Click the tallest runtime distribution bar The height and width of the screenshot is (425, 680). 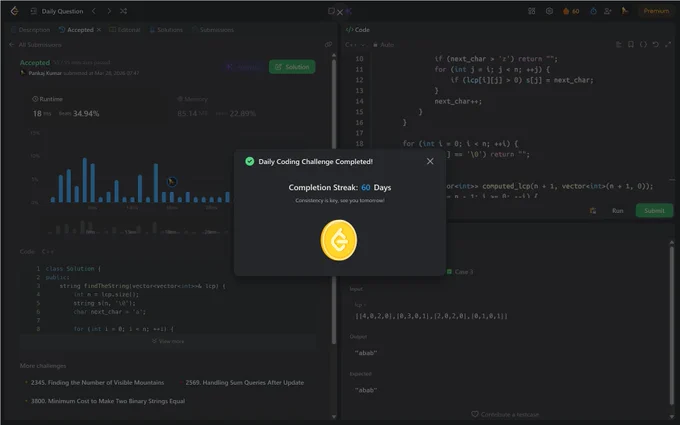[x=85, y=180]
